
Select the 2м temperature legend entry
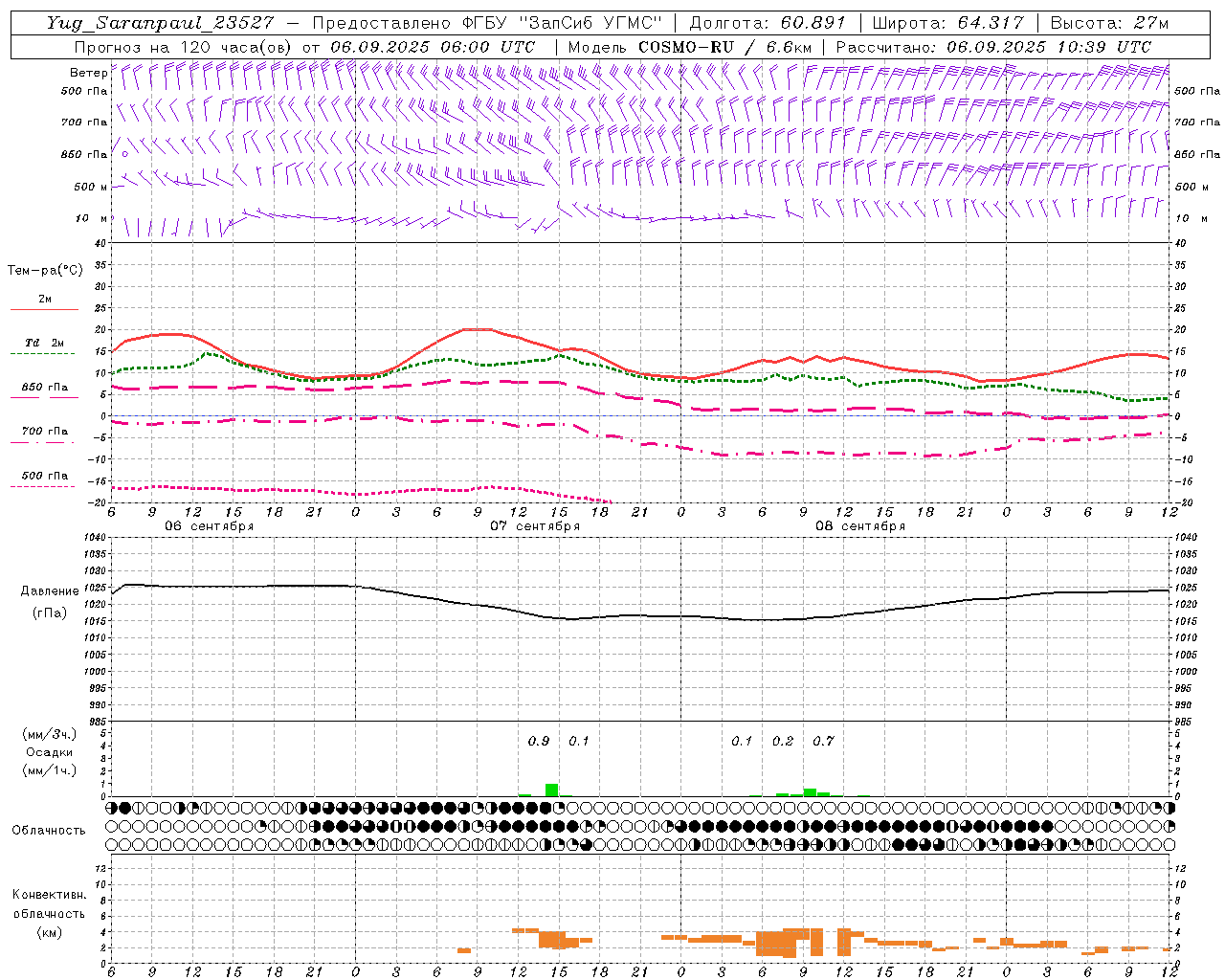45,300
